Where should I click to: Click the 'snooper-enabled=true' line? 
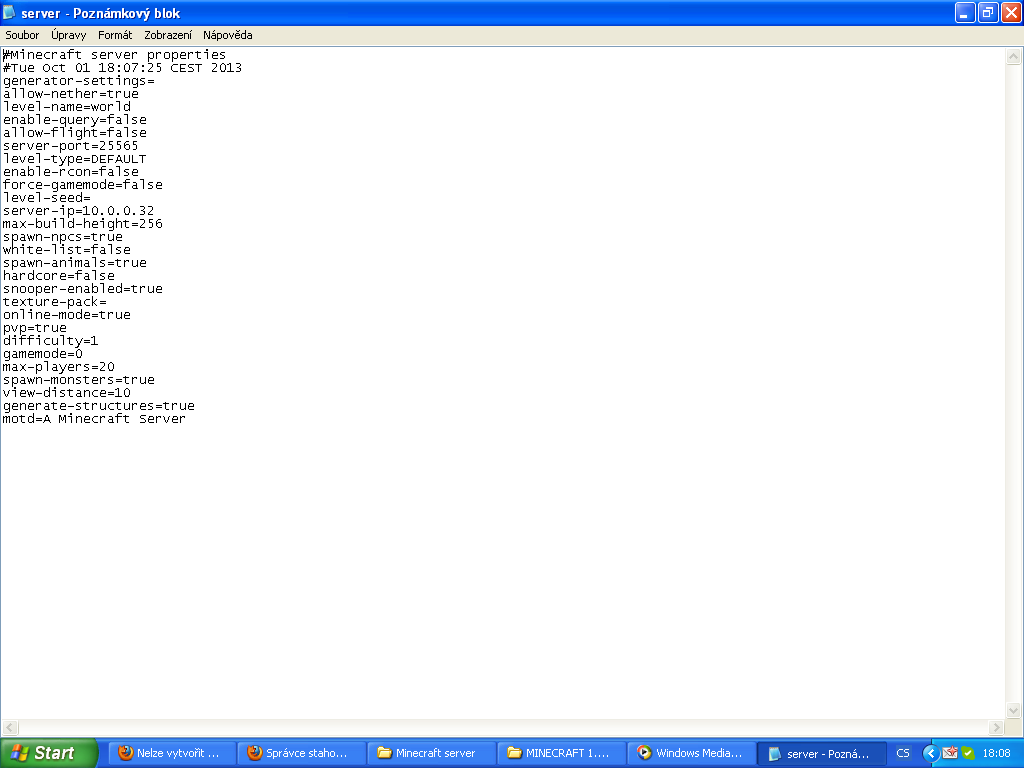(x=82, y=289)
